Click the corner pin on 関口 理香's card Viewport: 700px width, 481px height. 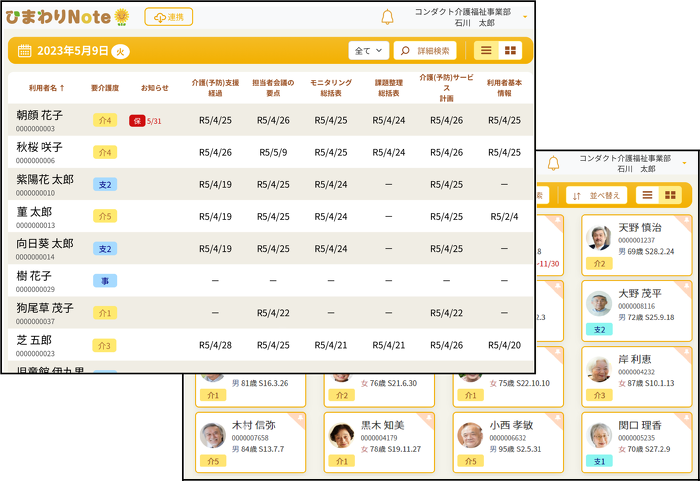(x=684, y=418)
